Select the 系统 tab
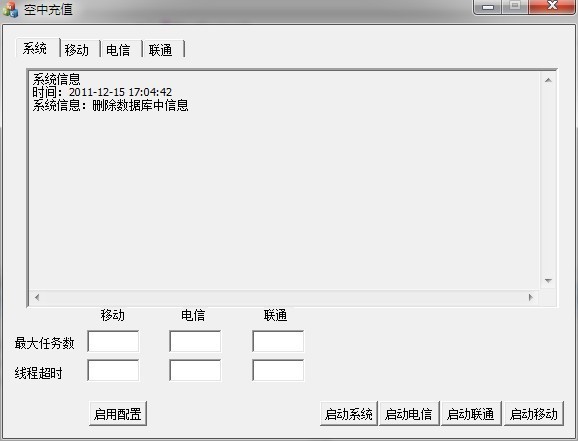The height and width of the screenshot is (441, 578). [x=37, y=48]
